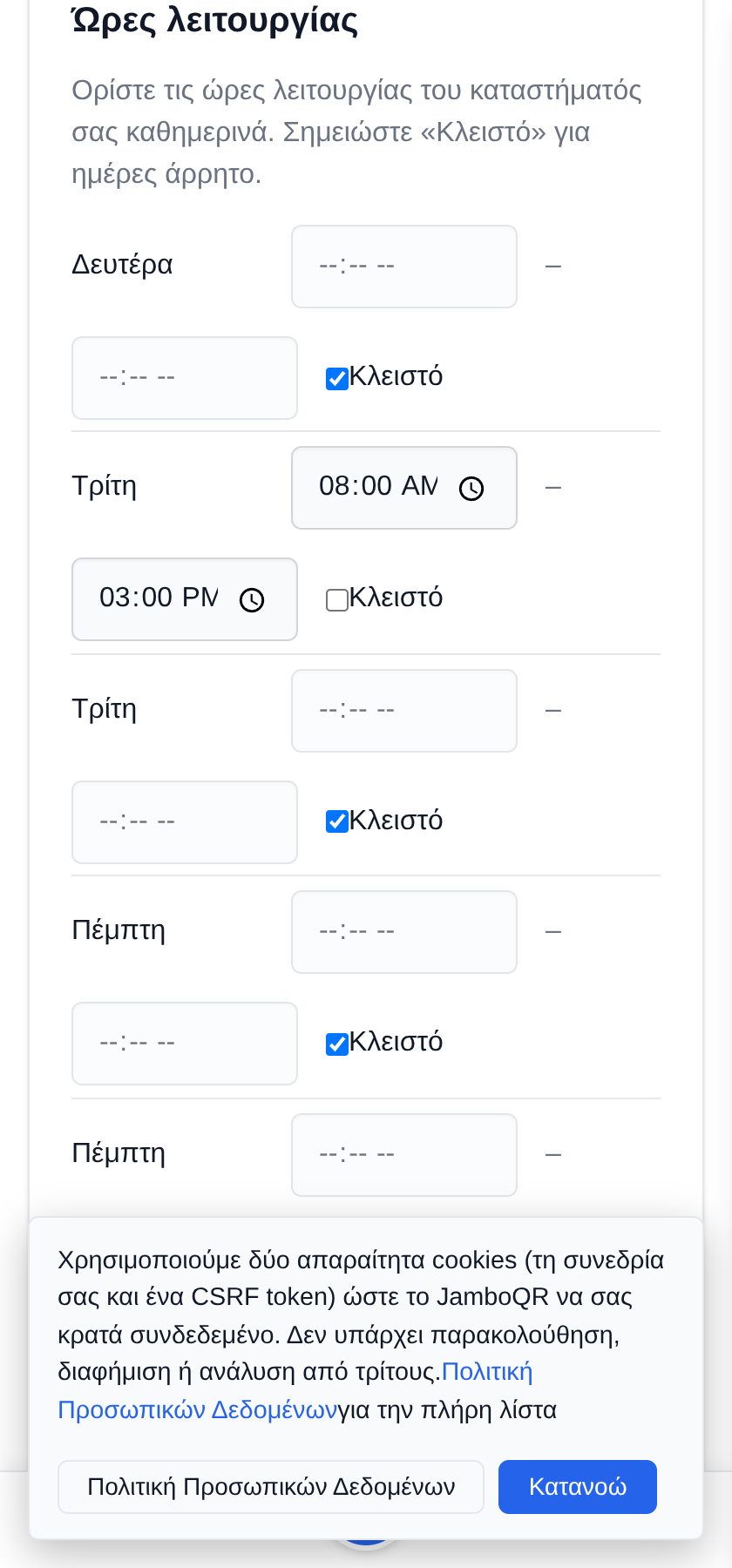Click the first Πέμπτη closing time field

click(185, 1044)
